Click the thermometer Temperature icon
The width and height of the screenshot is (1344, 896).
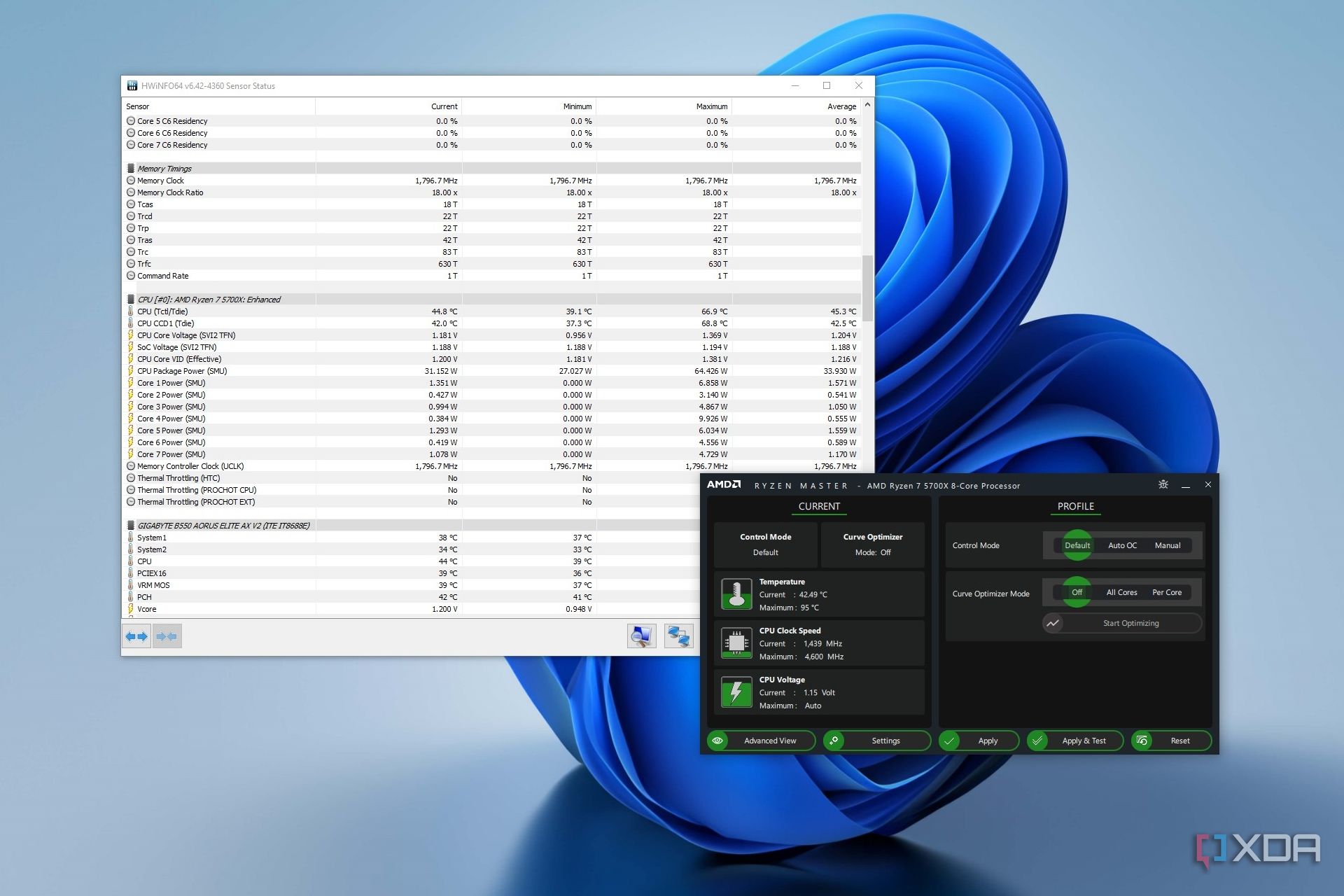pos(736,594)
